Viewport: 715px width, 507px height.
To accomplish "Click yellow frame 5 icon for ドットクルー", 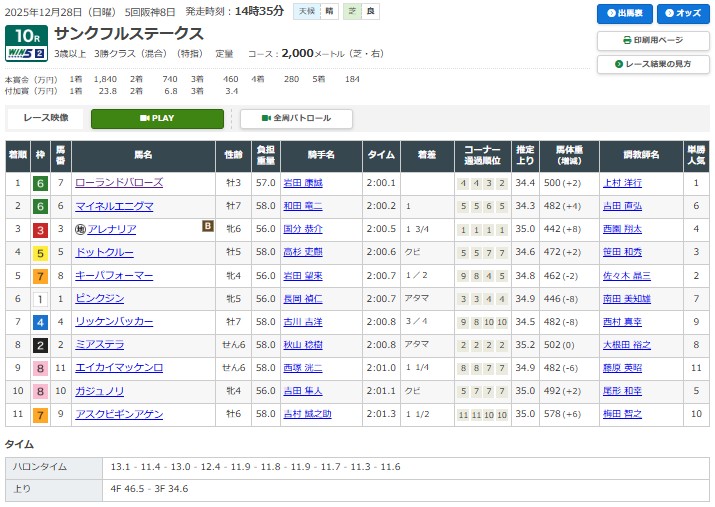I will click(x=40, y=252).
